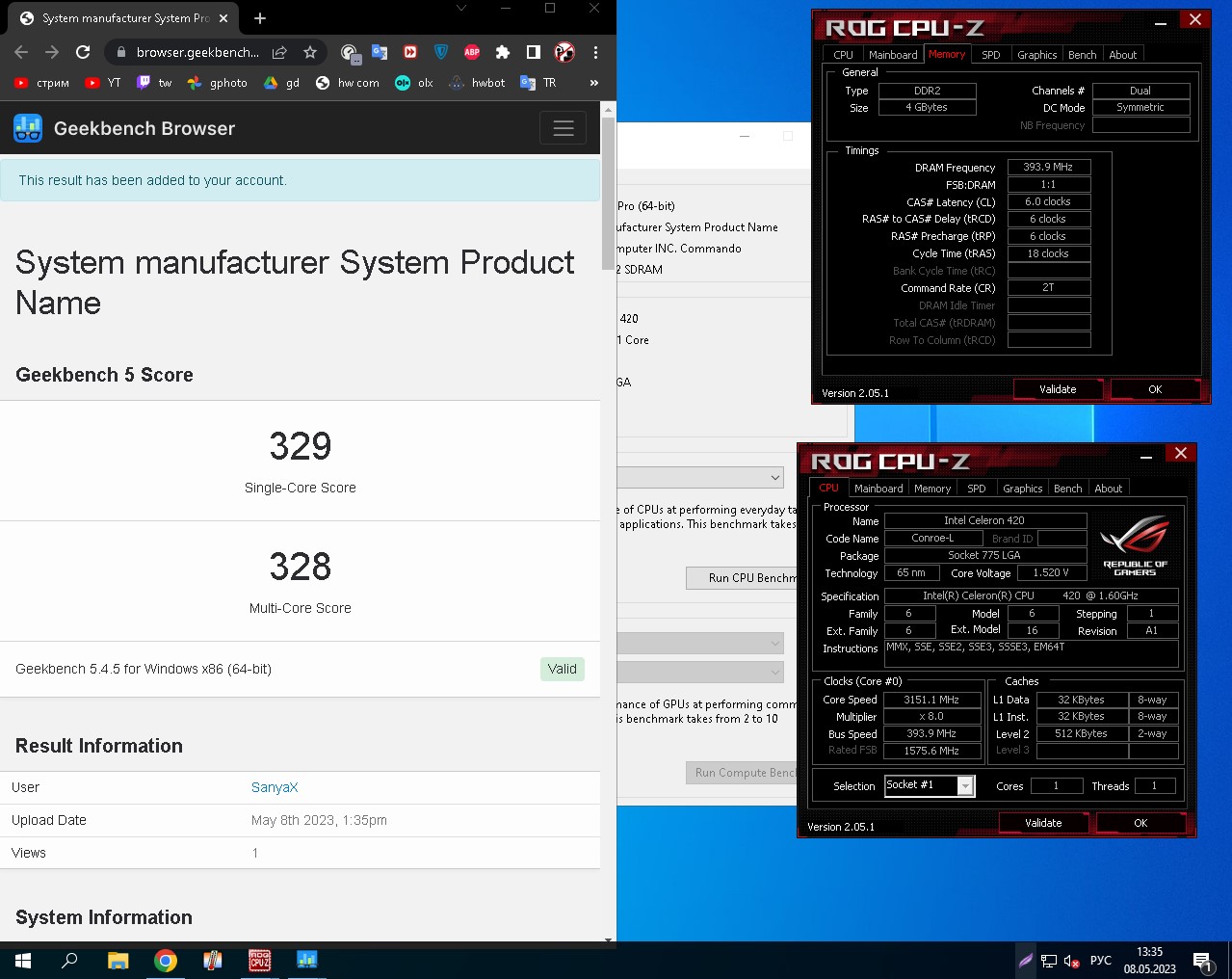
Task: Open Memory tab in lower CPU-Z window
Action: 932,489
